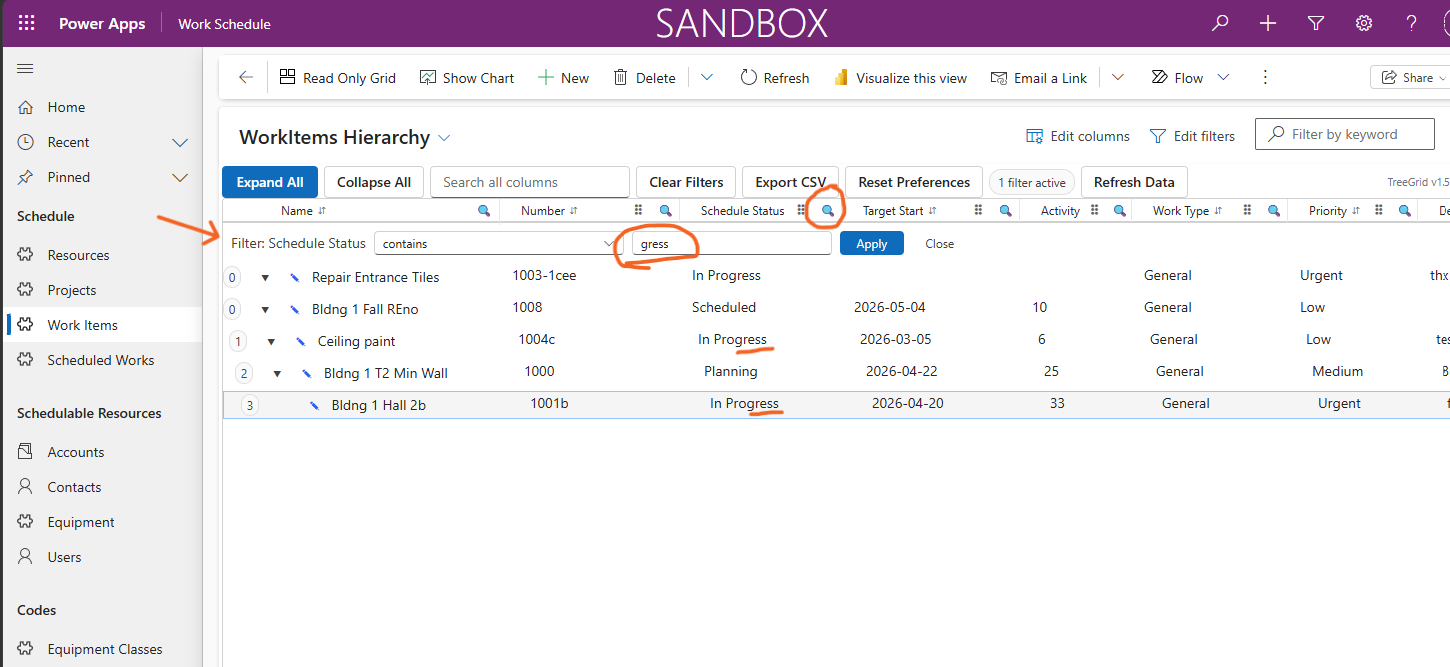This screenshot has height=667, width=1450.
Task: Go back using the arrow button
Action: point(245,77)
